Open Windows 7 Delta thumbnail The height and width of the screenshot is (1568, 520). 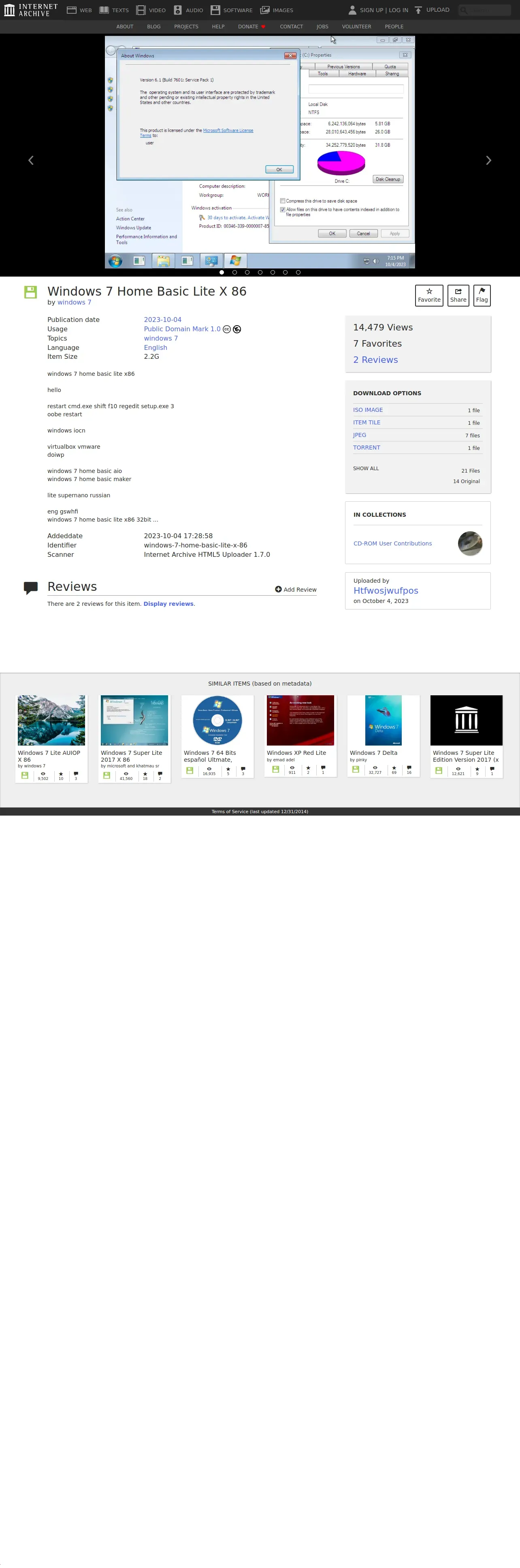click(x=384, y=720)
